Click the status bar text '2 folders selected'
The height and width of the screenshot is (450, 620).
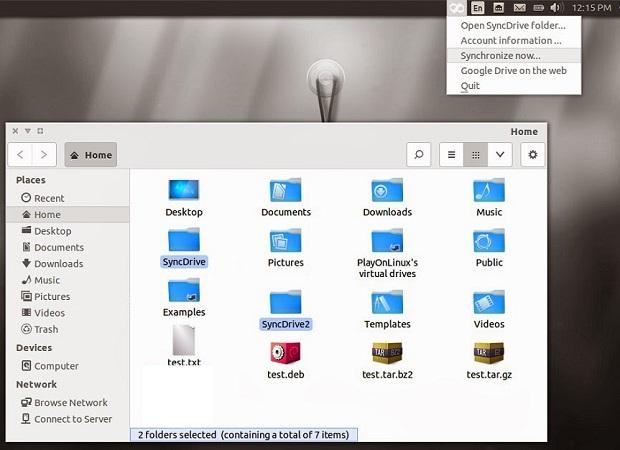coord(178,435)
